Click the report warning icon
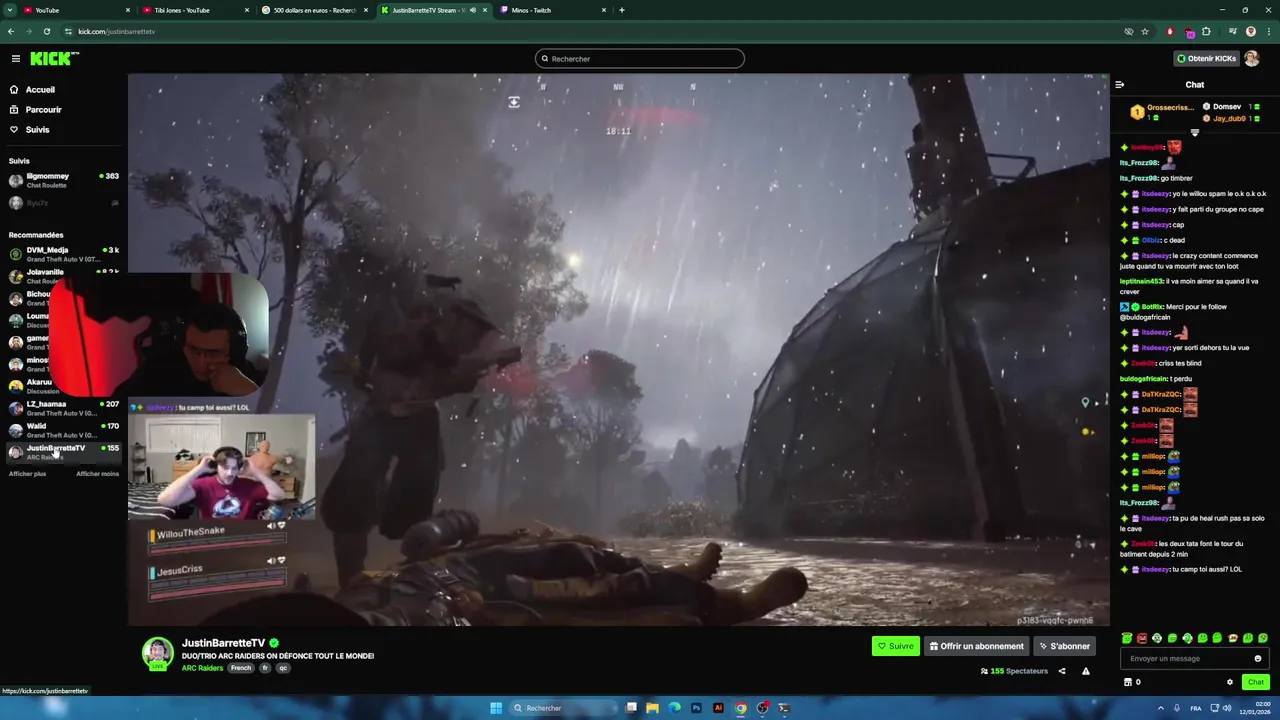Screen dimensions: 1280x720 coord(1086,671)
